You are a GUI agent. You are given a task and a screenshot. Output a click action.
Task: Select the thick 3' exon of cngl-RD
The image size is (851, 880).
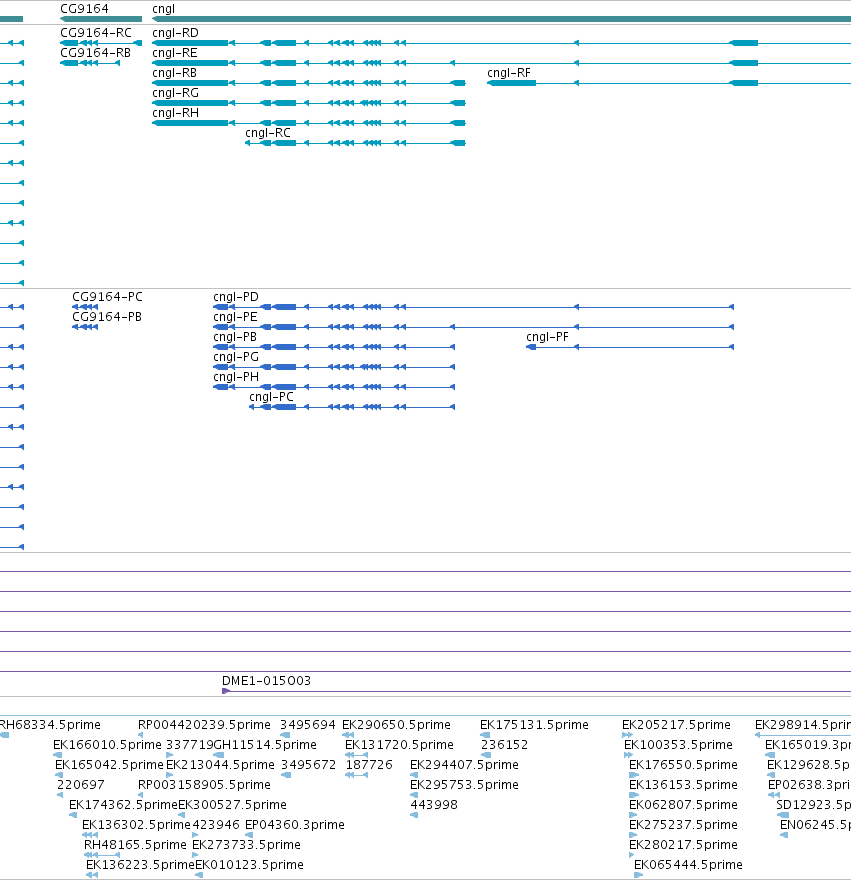[x=190, y=43]
